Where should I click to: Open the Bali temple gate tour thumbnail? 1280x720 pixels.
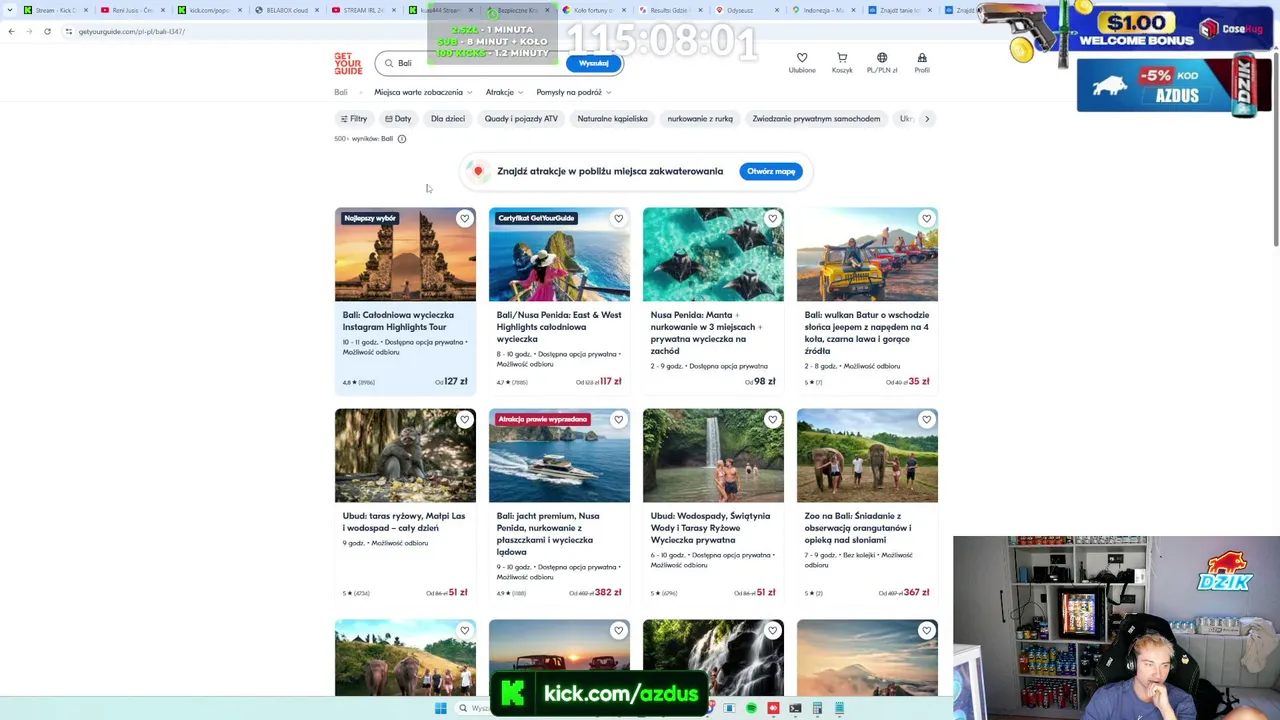[x=405, y=254]
